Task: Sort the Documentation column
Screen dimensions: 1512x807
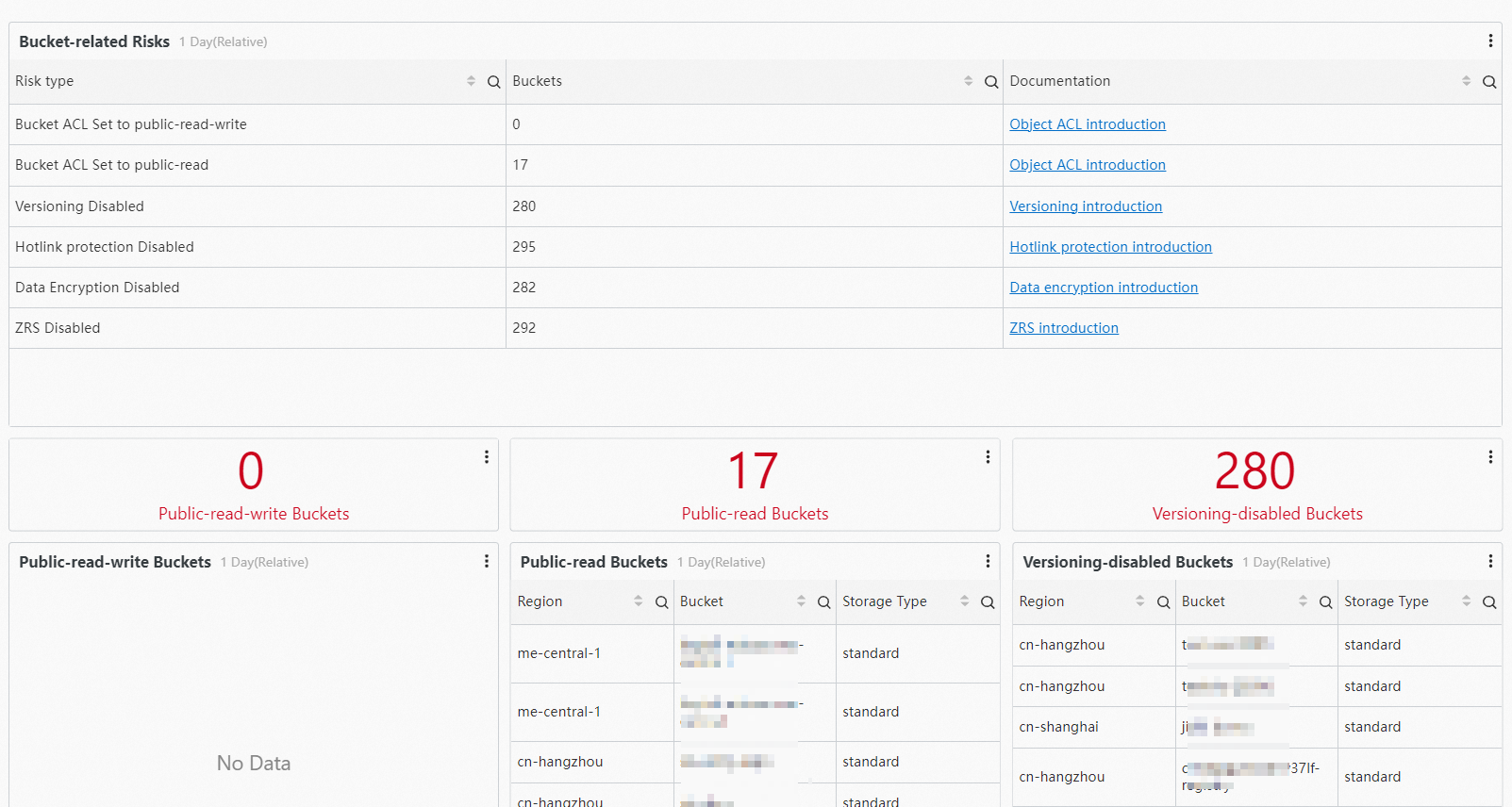Action: [x=1466, y=81]
